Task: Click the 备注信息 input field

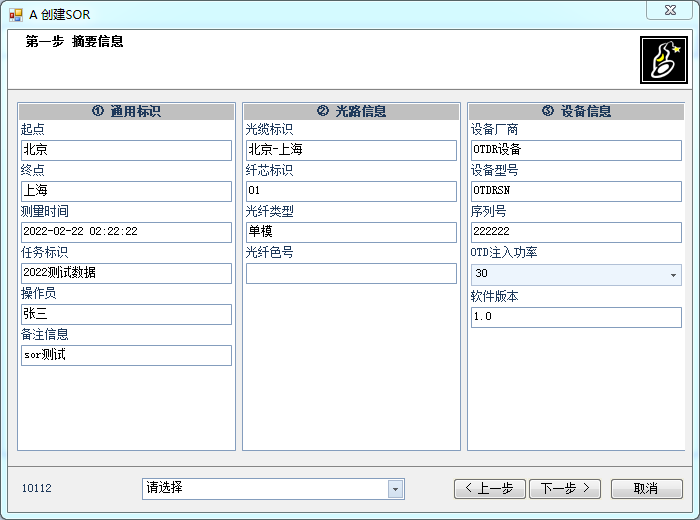Action: tap(126, 355)
